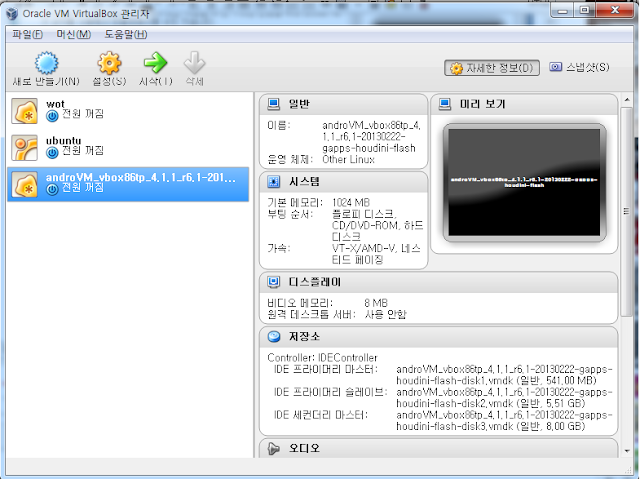This screenshot has width=640, height=479.
Task: Click power-off status icon under ubuntu
Action: coord(52,153)
